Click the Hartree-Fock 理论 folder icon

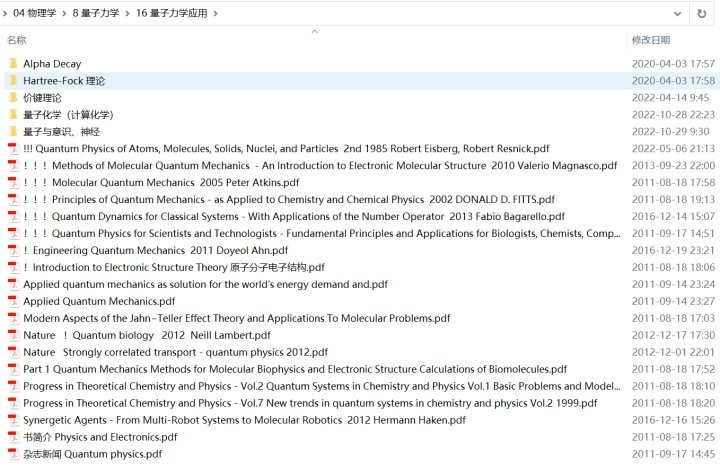pos(13,81)
